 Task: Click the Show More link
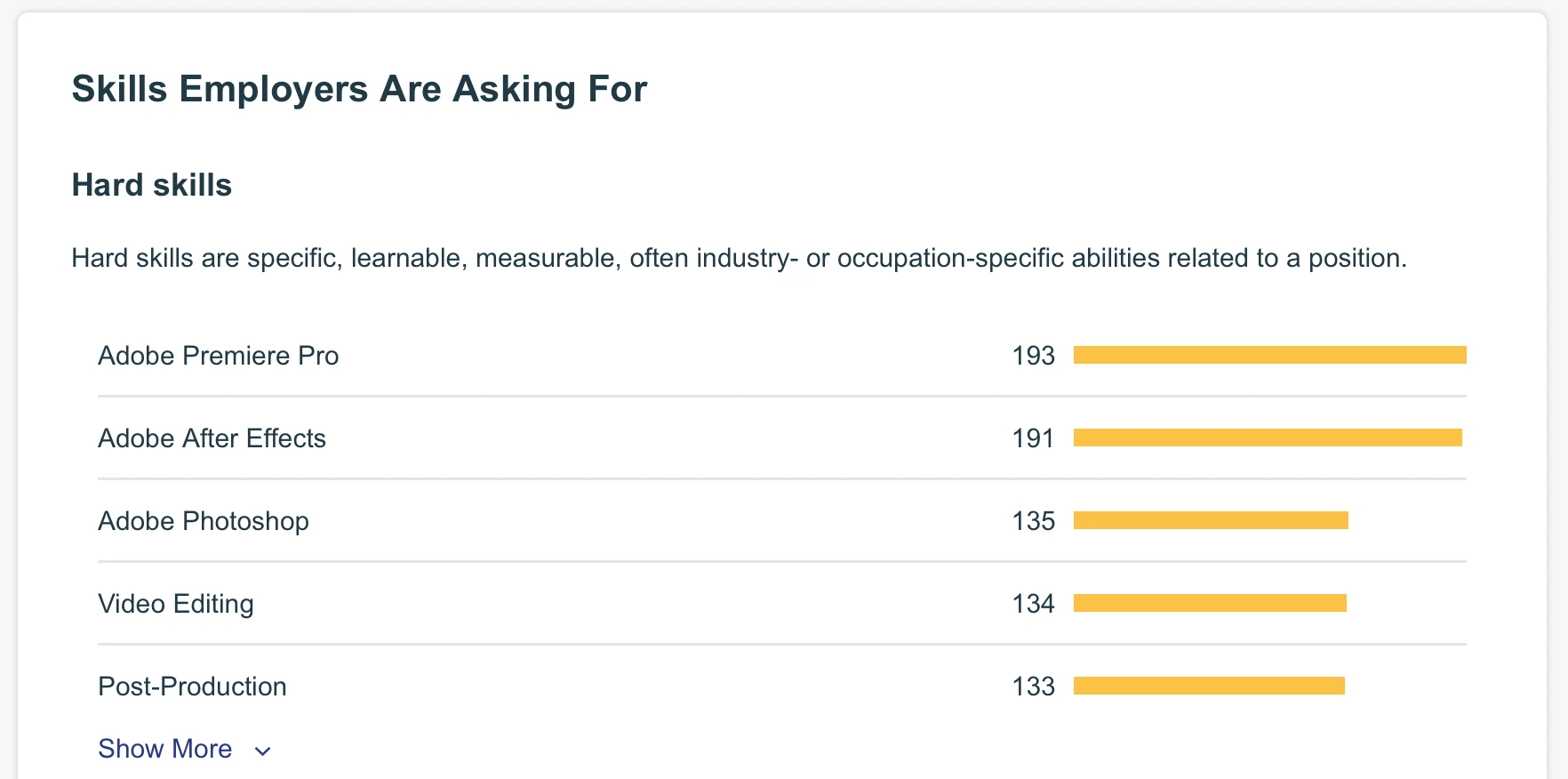pyautogui.click(x=165, y=749)
